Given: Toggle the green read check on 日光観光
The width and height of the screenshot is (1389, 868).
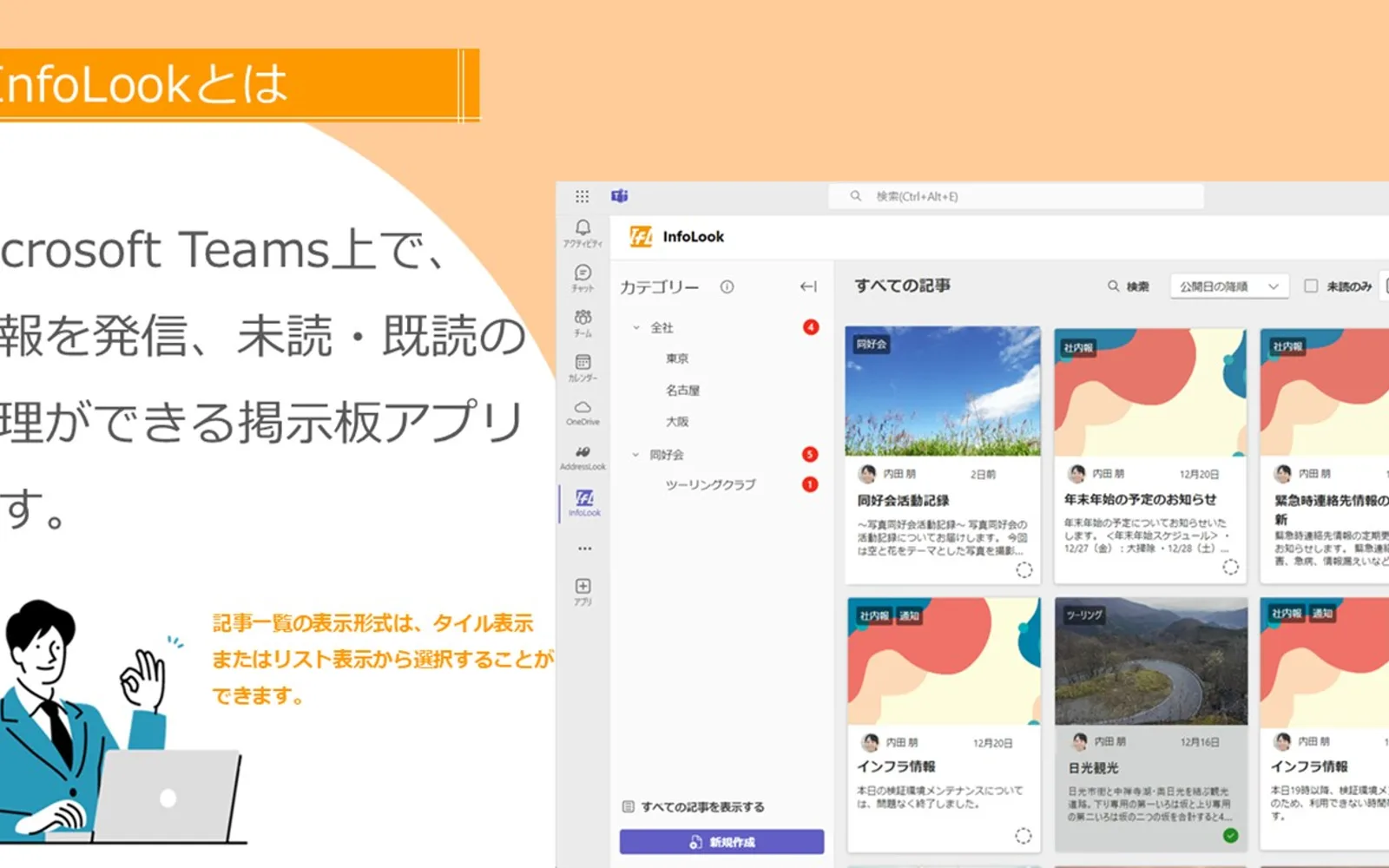Looking at the screenshot, I should (x=1230, y=835).
